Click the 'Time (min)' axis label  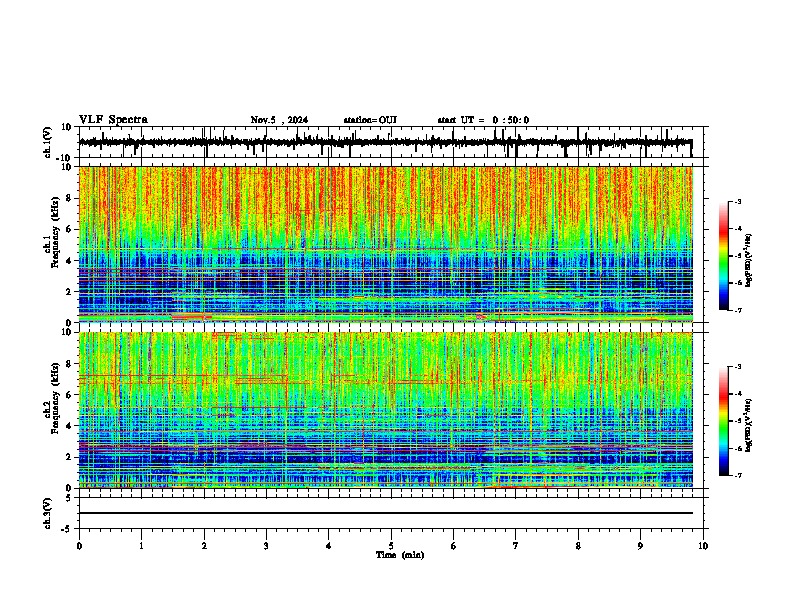[400, 555]
